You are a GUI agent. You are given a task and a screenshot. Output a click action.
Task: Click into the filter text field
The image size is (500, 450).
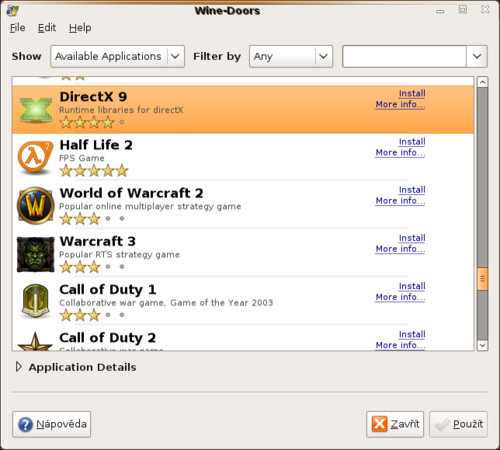pos(404,56)
